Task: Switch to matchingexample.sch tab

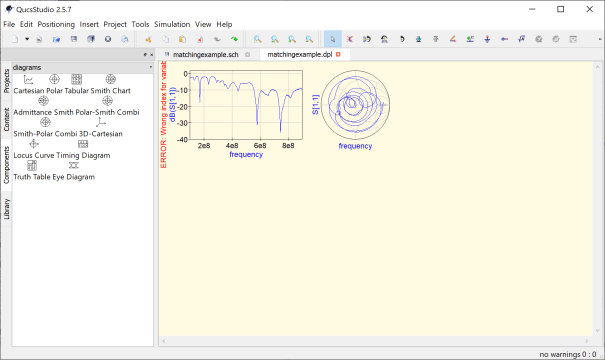Action: point(206,54)
